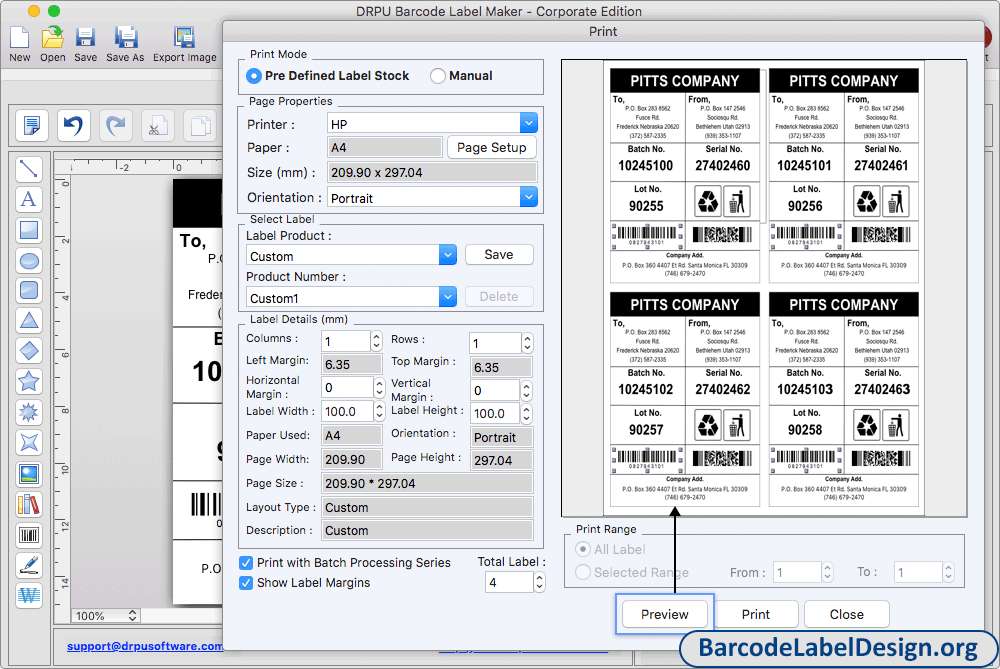Open the Product Number dropdown
This screenshot has width=1000, height=669.
[448, 297]
